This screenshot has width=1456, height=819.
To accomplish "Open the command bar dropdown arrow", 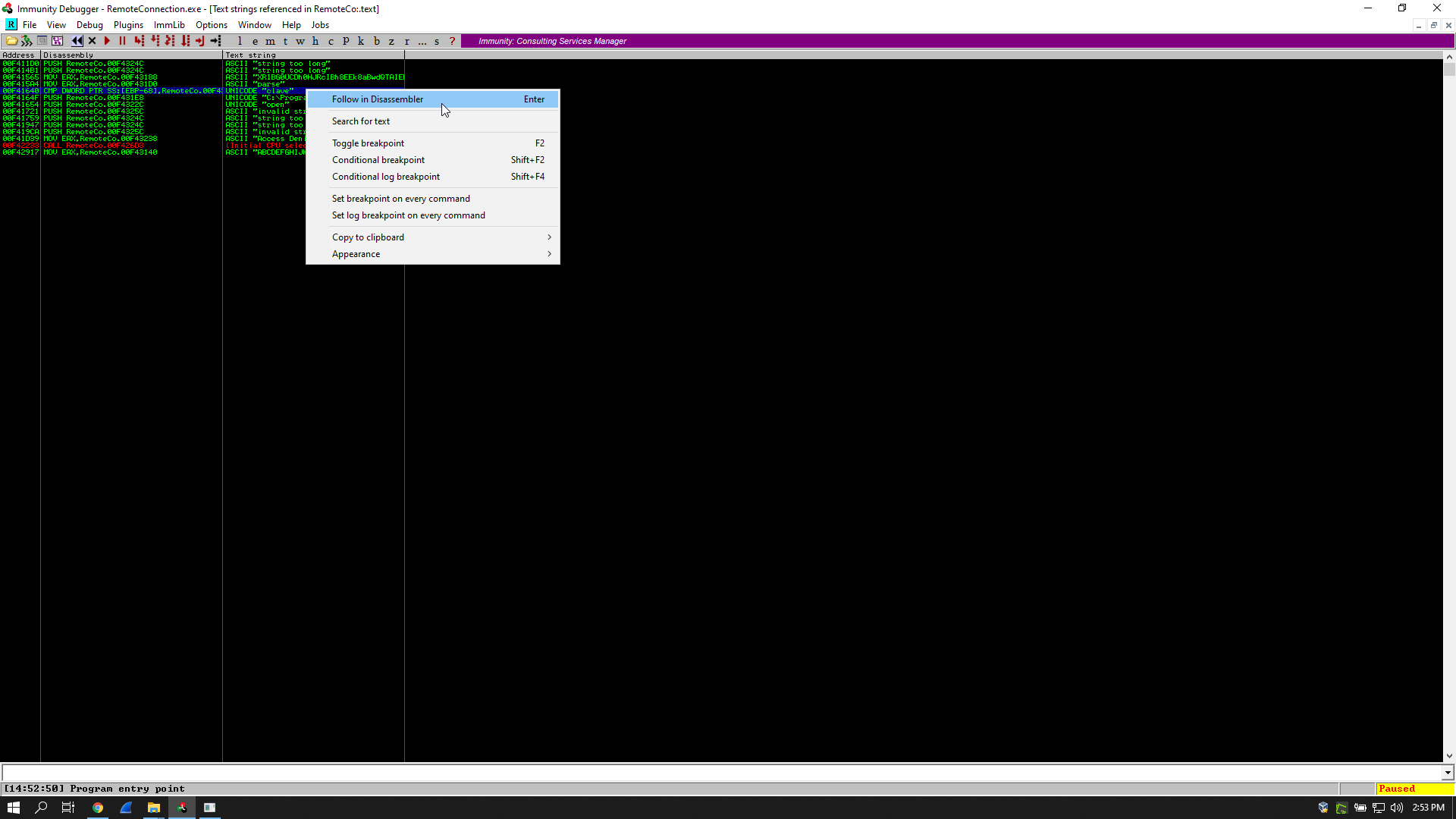I will 1448,773.
